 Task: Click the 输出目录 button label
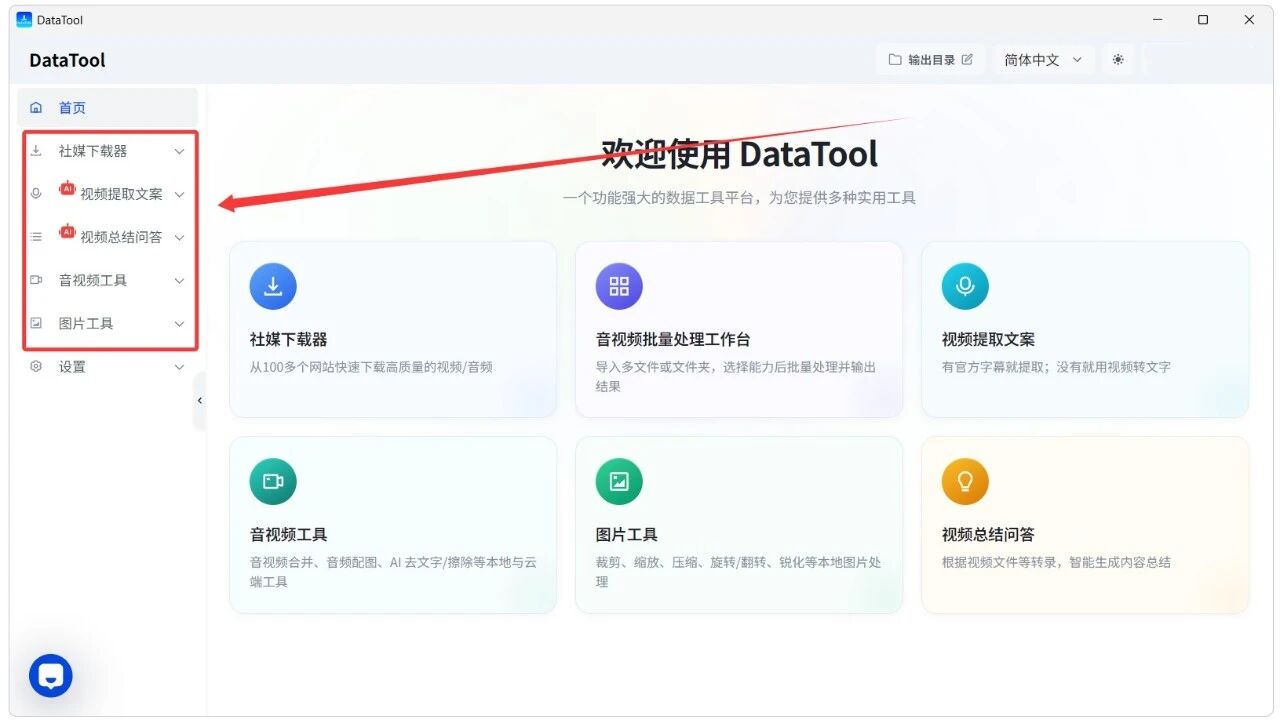click(x=931, y=60)
